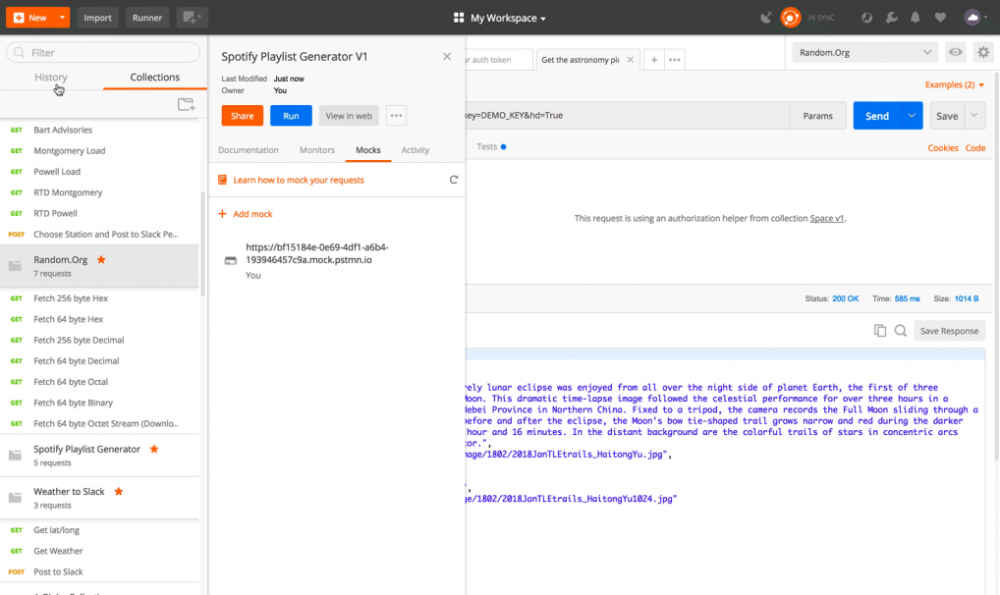Toggle the star on Spotify Playlist Generator

154,449
